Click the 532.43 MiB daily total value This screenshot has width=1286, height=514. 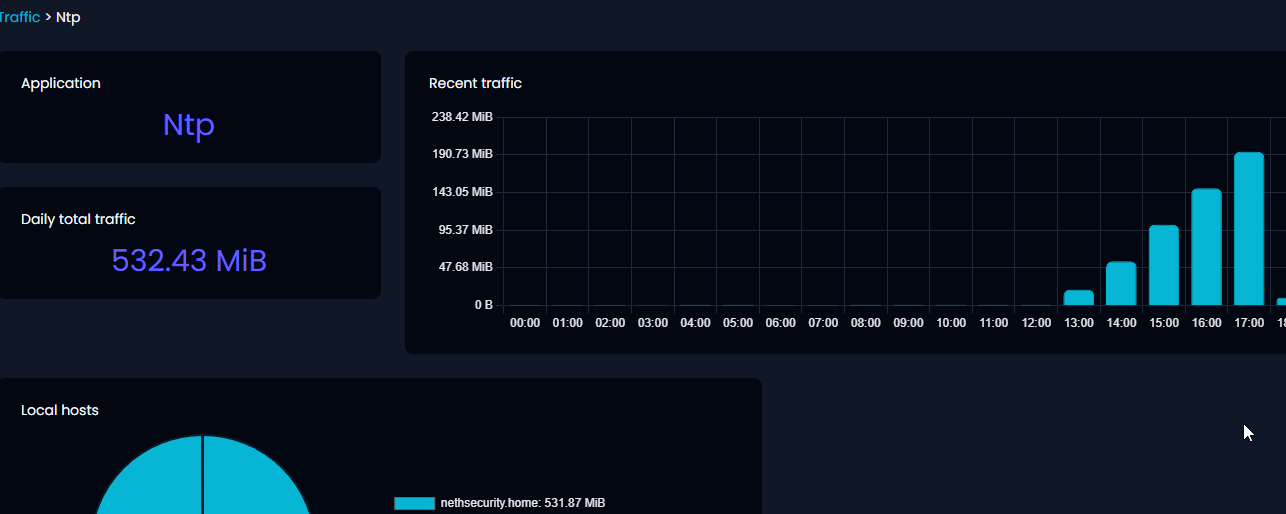(x=189, y=261)
